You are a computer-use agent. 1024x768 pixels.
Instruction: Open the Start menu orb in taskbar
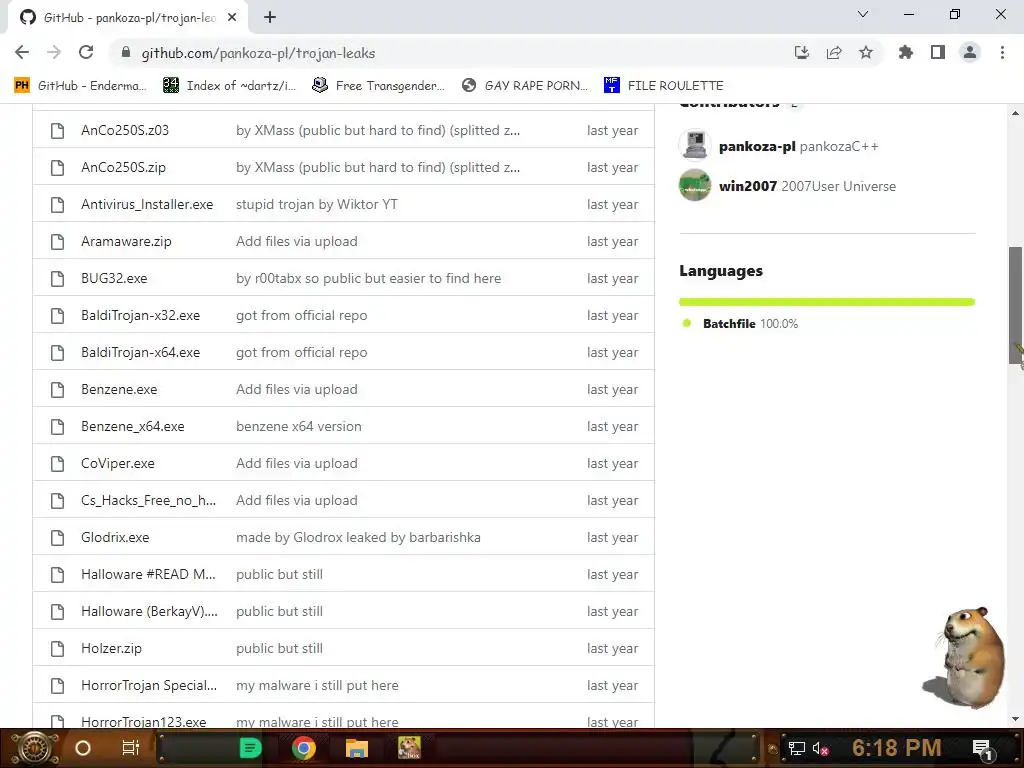click(x=35, y=748)
